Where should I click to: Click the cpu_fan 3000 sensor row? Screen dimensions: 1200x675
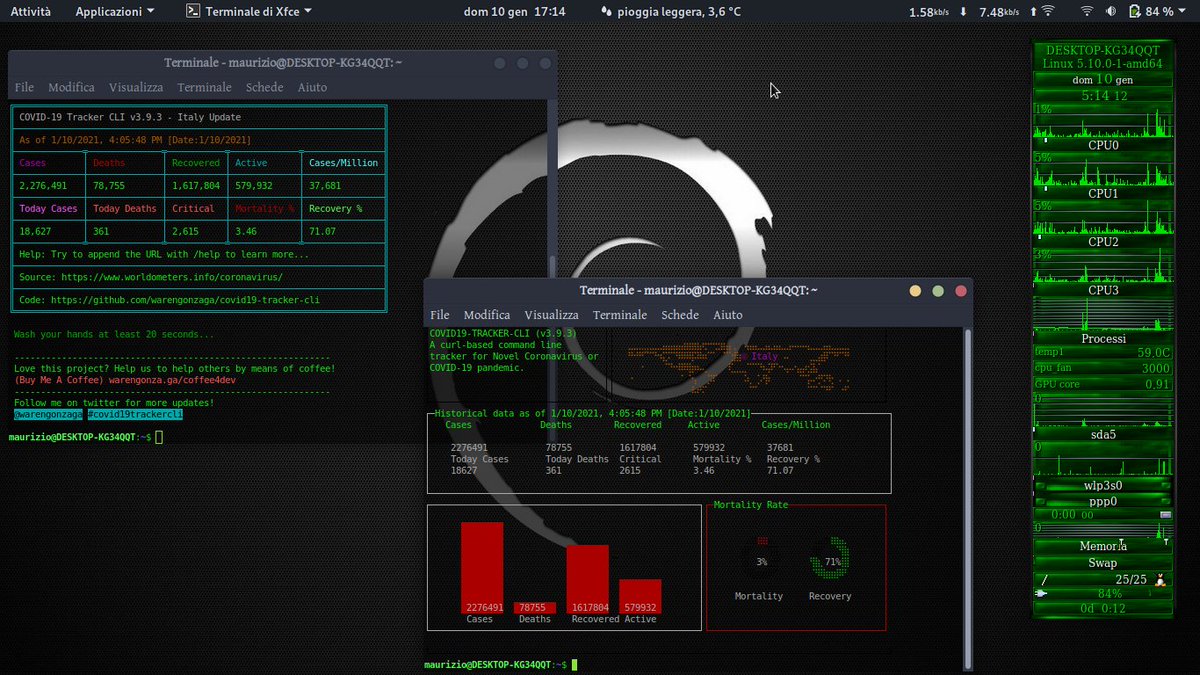(x=1102, y=368)
